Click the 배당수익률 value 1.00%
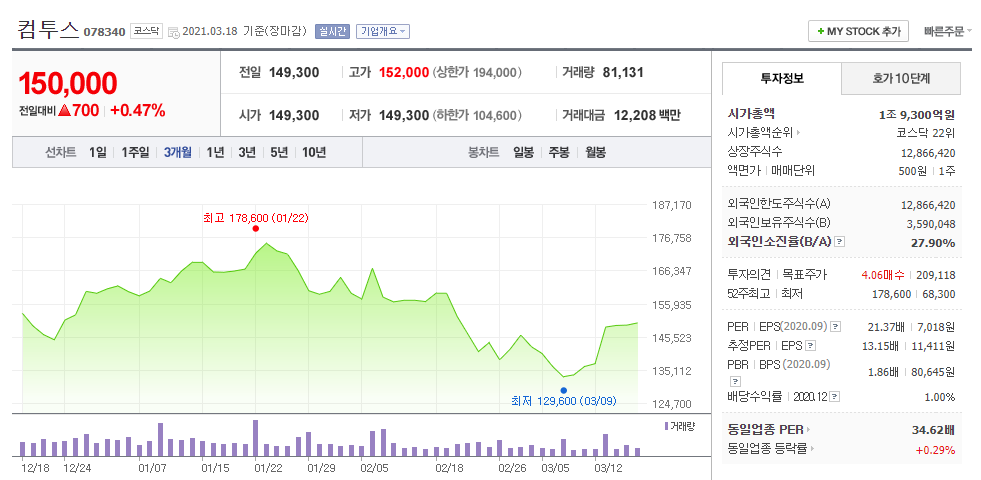The height and width of the screenshot is (480, 981). [x=940, y=397]
